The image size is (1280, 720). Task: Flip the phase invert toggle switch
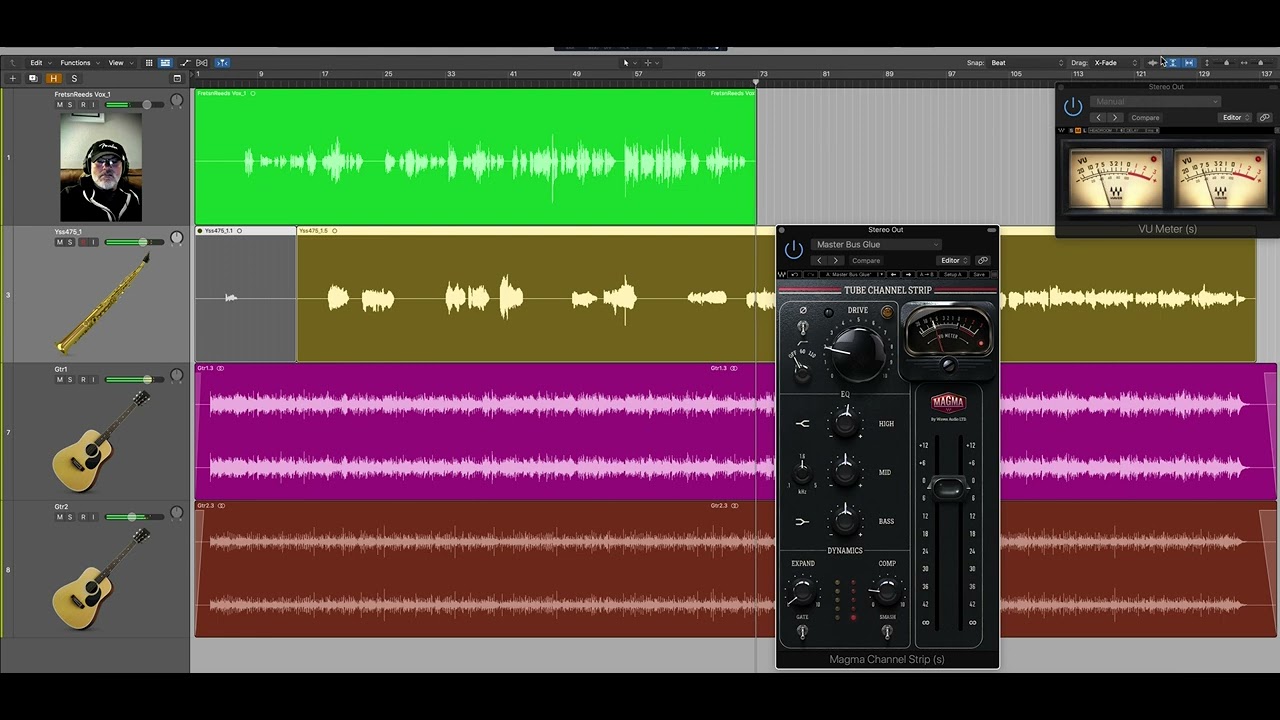click(x=802, y=327)
